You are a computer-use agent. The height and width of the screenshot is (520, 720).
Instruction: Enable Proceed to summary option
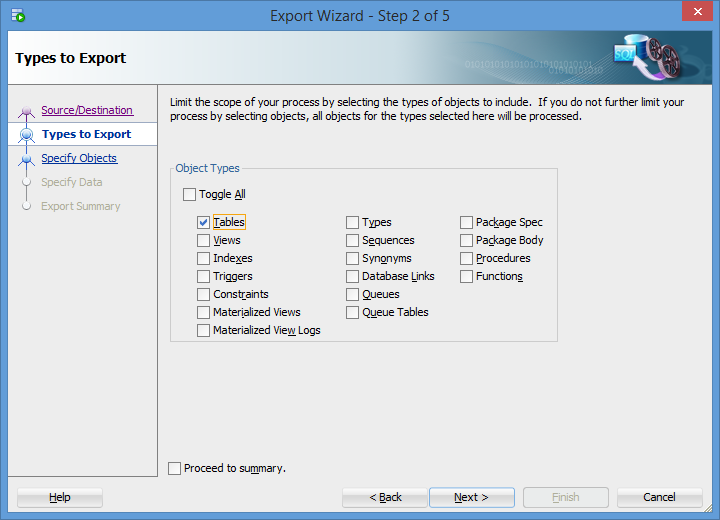tap(176, 468)
